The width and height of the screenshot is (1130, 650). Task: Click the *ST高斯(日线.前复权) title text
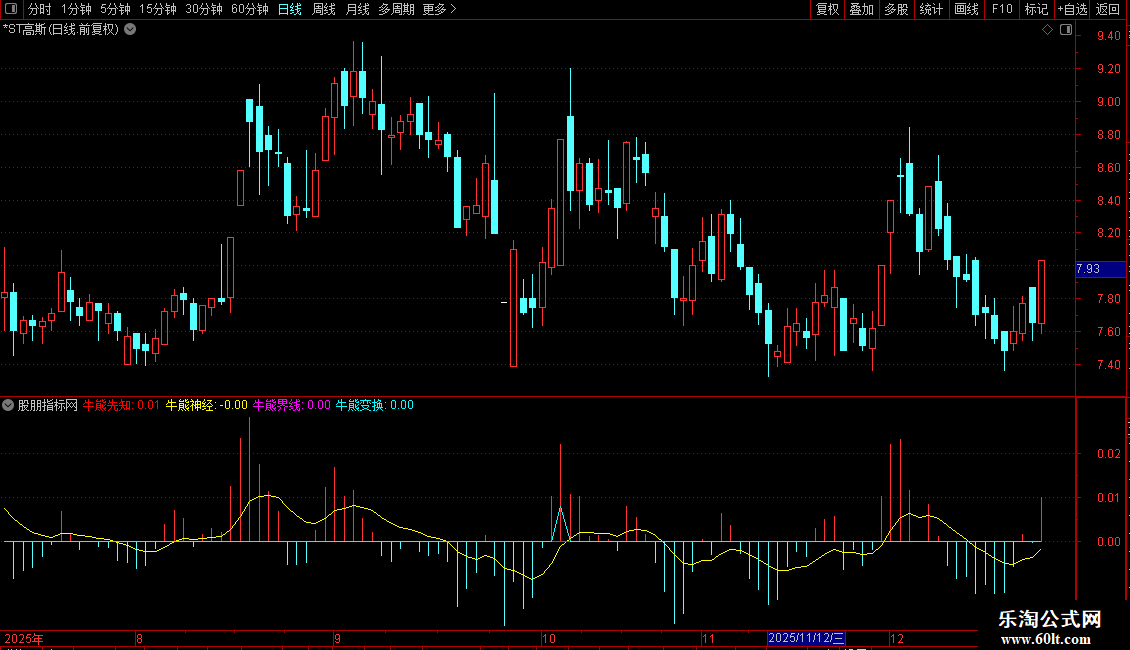click(x=61, y=30)
